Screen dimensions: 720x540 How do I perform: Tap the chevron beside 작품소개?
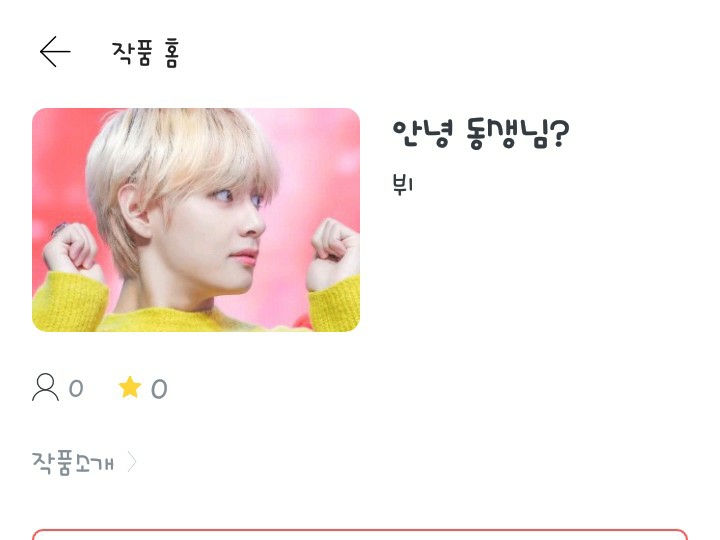[x=132, y=462]
